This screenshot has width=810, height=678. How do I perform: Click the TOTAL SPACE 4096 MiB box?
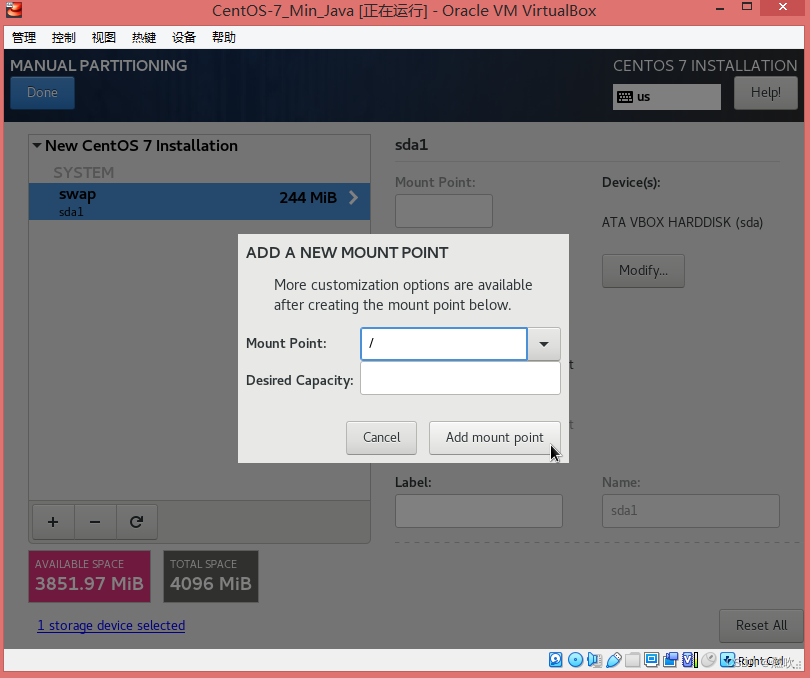click(211, 576)
